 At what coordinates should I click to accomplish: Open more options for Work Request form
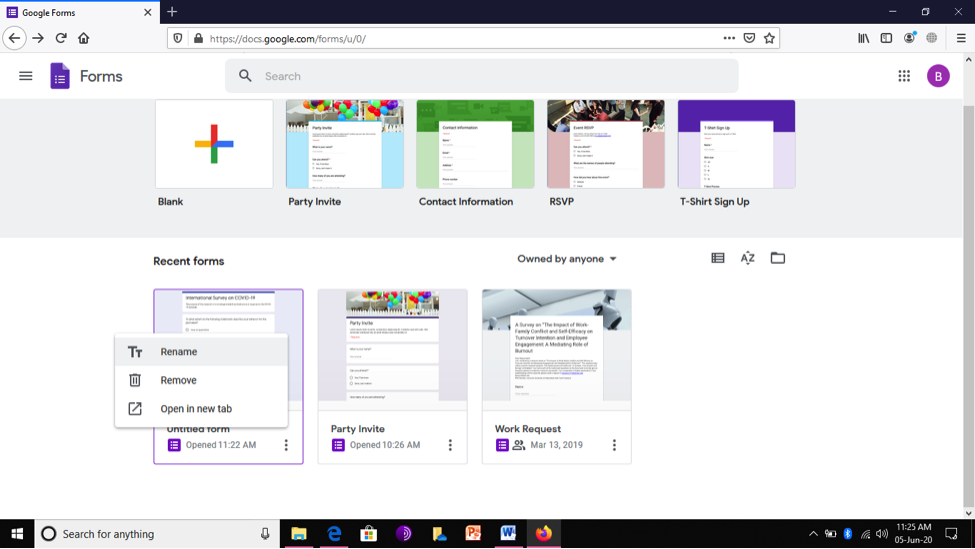pyautogui.click(x=614, y=445)
